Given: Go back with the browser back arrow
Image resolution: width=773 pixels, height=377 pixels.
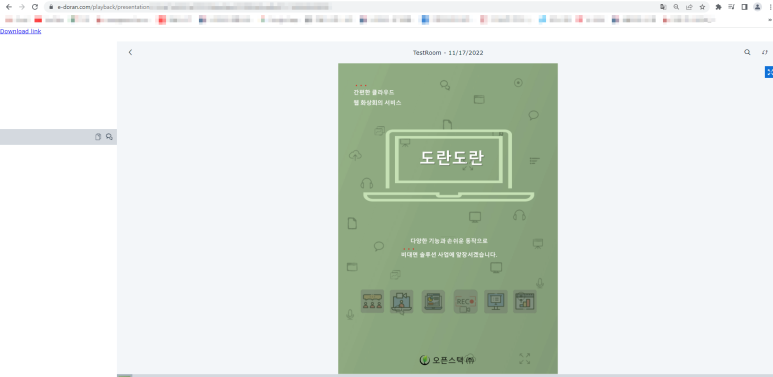Looking at the screenshot, I should click(9, 7).
